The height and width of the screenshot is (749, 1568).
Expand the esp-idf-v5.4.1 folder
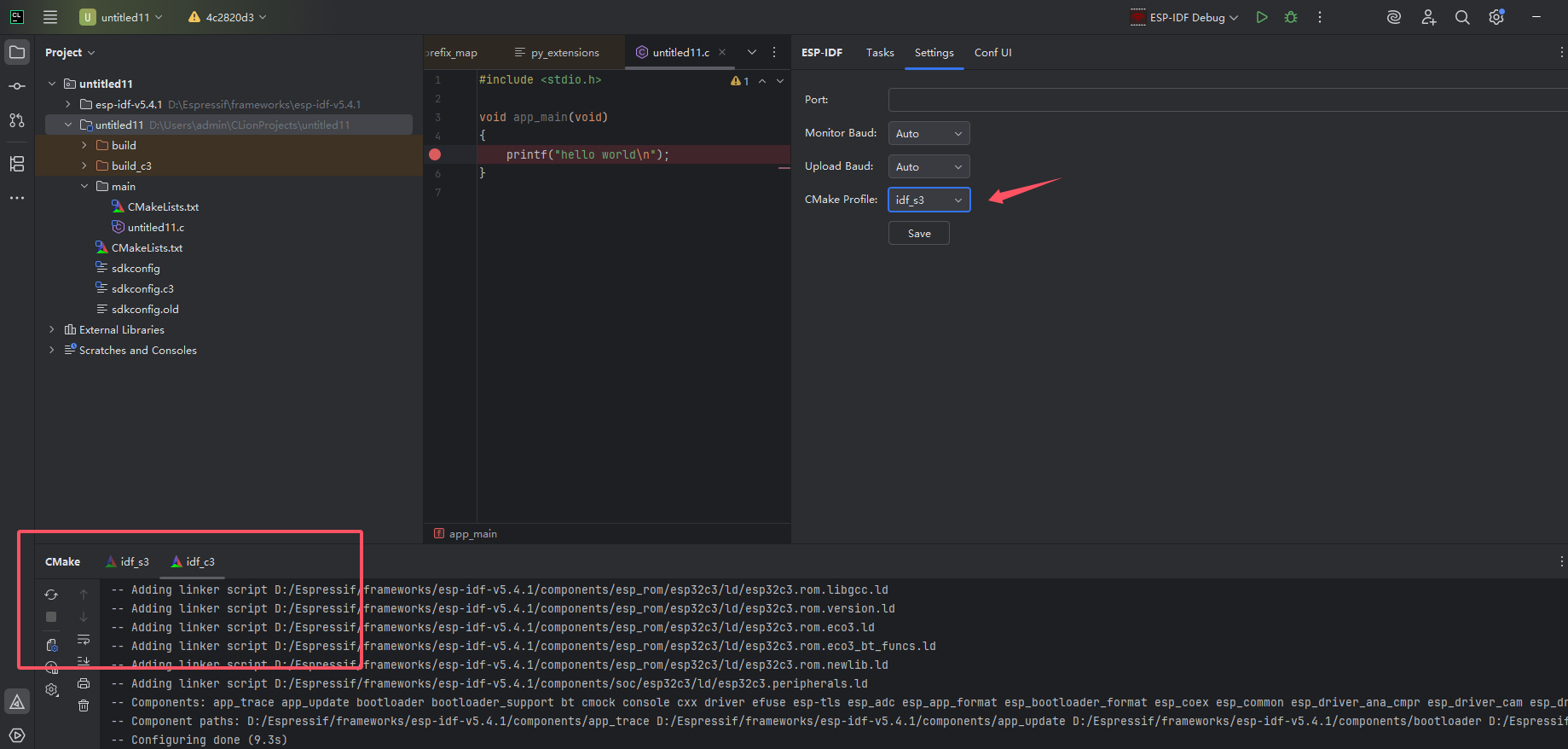68,104
